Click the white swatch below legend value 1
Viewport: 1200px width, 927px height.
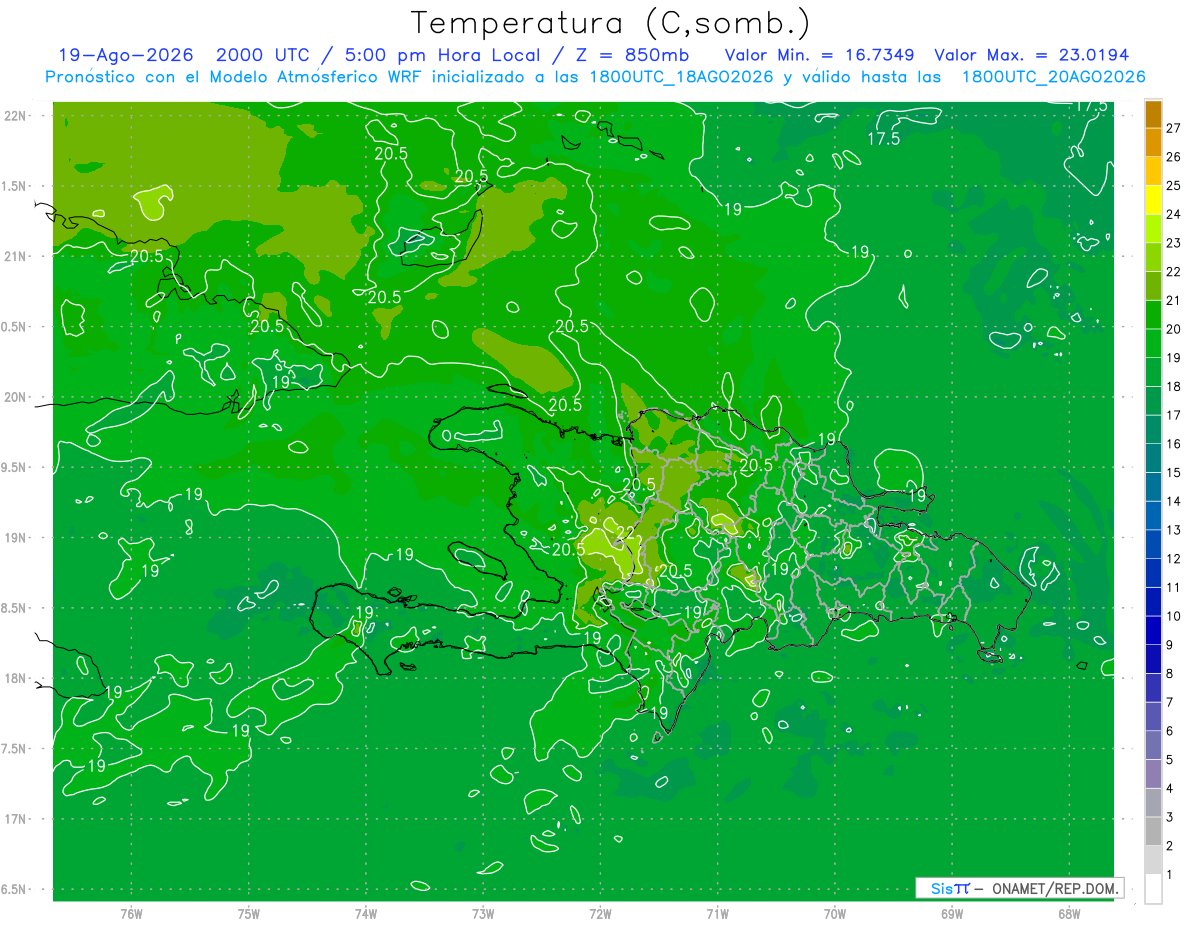point(1153,889)
